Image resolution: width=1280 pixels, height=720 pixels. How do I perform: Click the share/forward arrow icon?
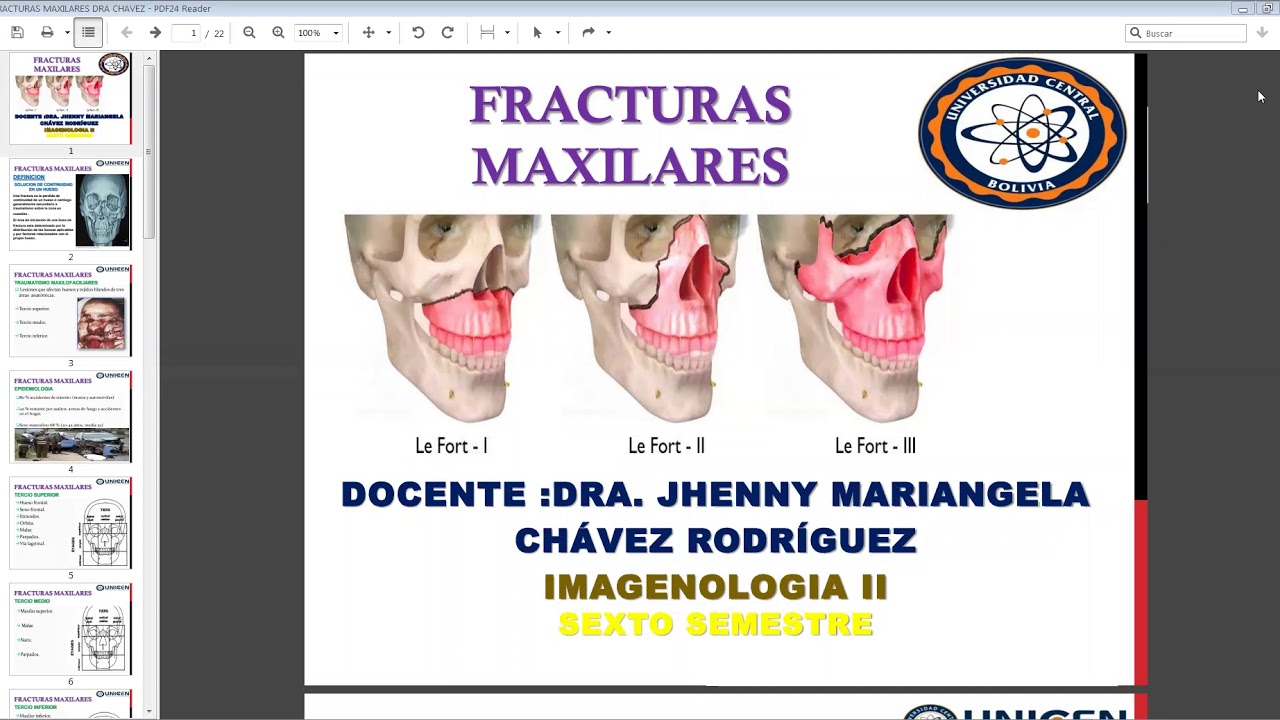(588, 33)
